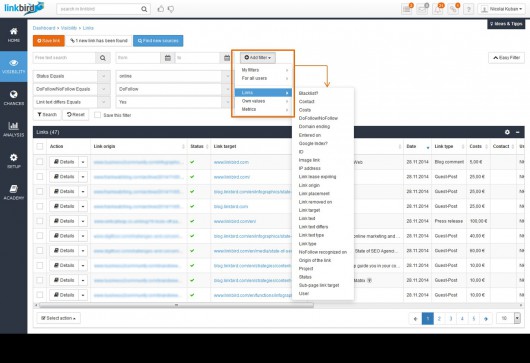This screenshot has height=363, width=530.
Task: Click the horizontal table scrollbar
Action: coord(176,305)
